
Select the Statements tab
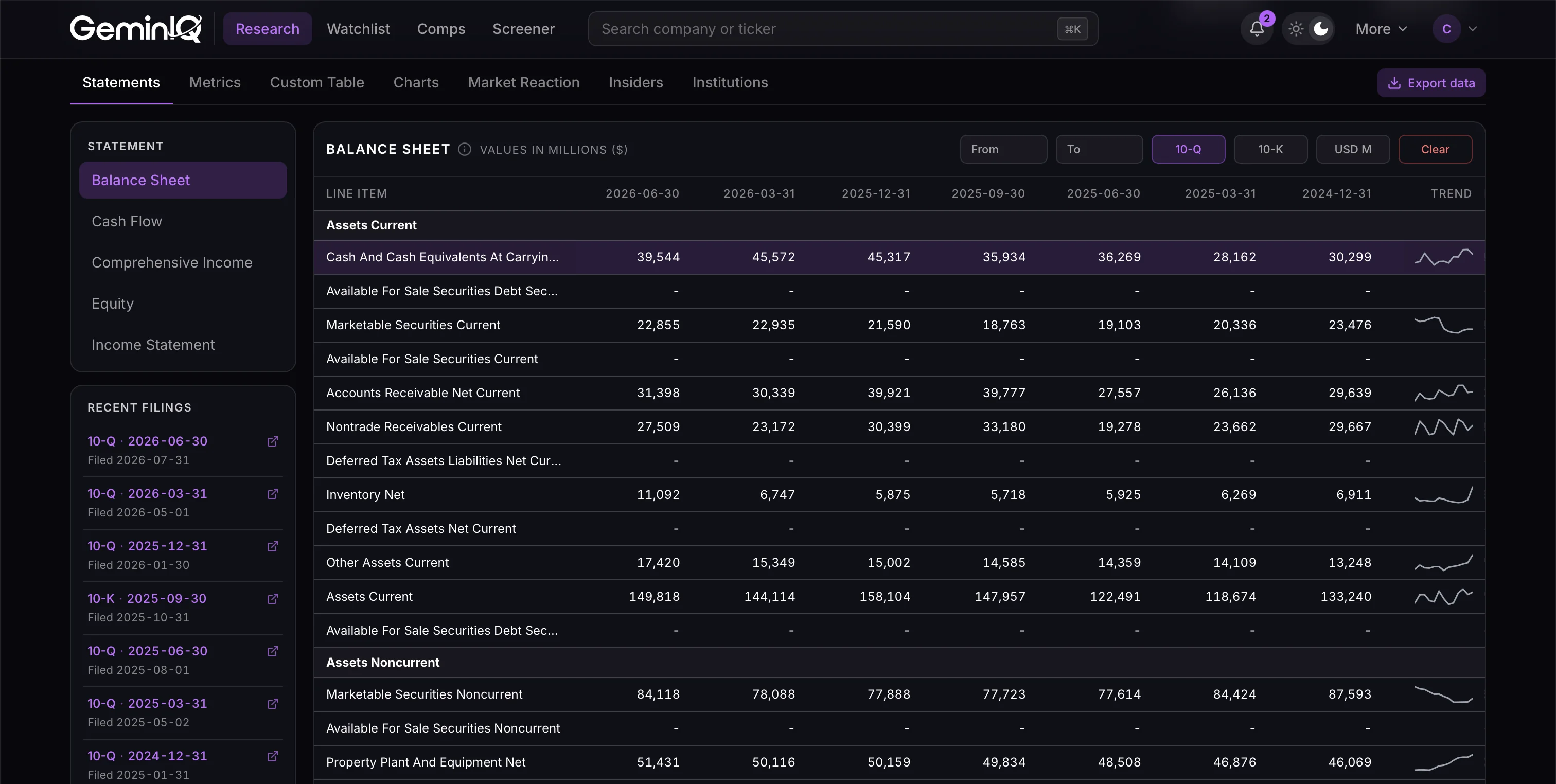point(121,83)
